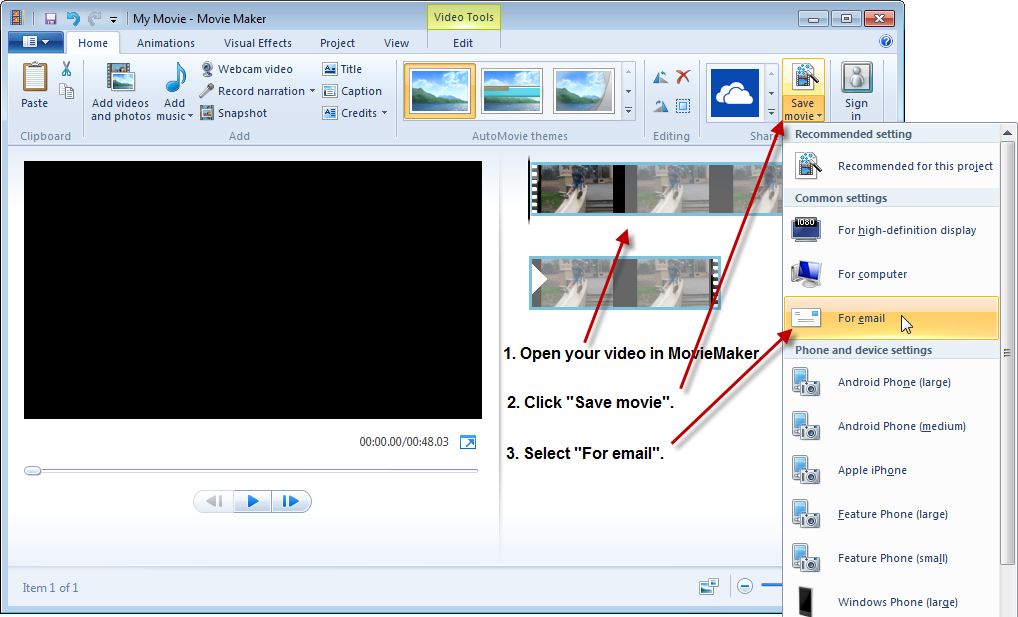Choose For high-definition display option
This screenshot has height=617, width=1018.
891,230
